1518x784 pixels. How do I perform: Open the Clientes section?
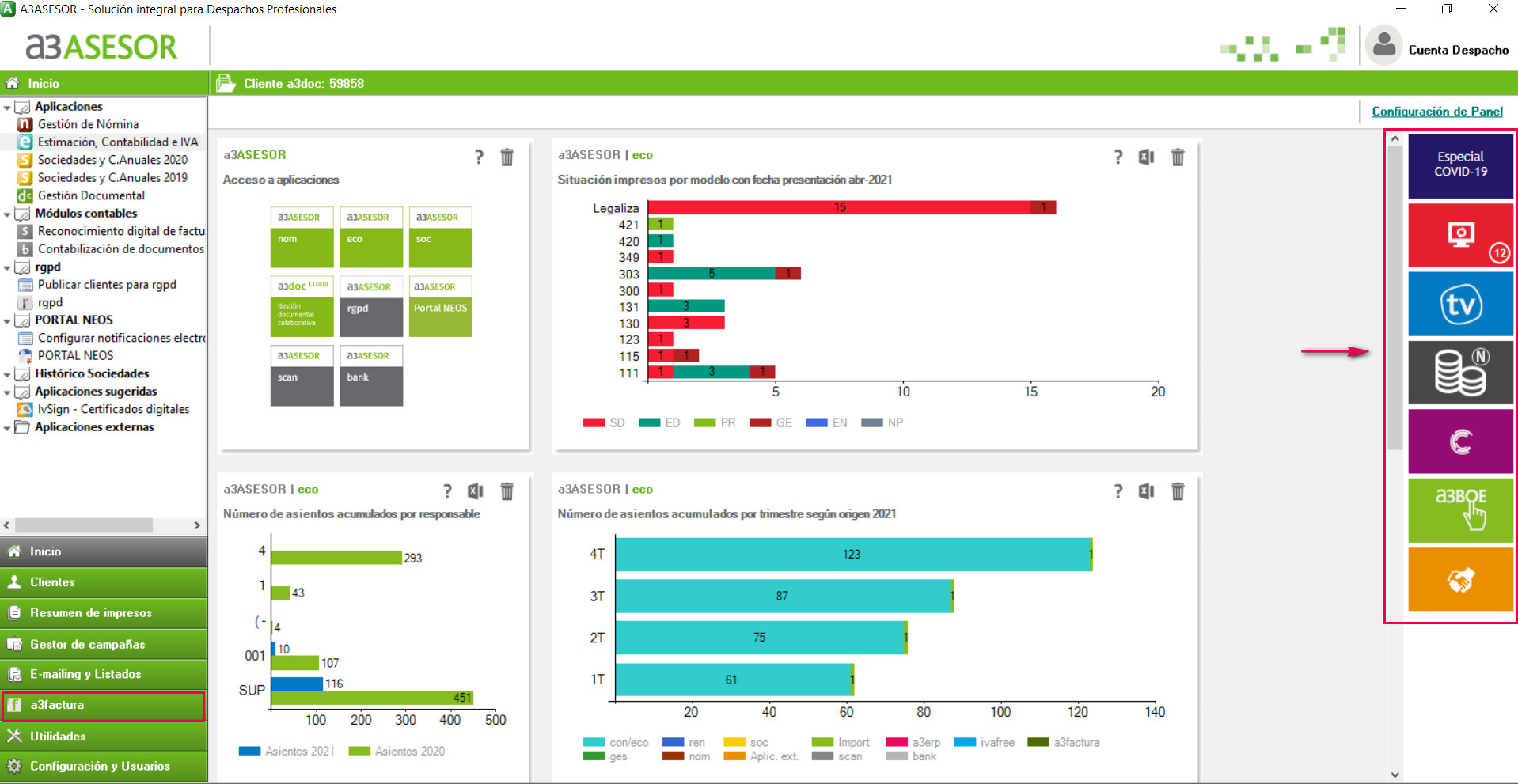pyautogui.click(x=104, y=582)
